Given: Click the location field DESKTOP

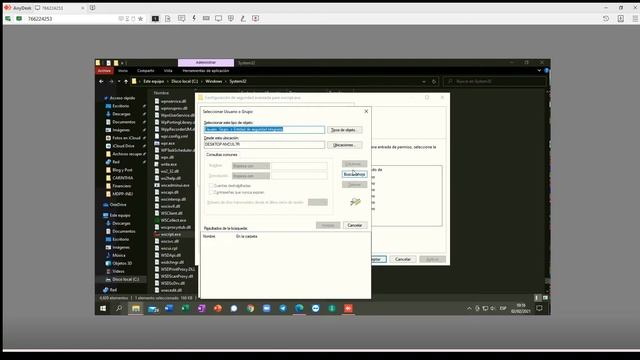Looking at the screenshot, I should coord(264,144).
